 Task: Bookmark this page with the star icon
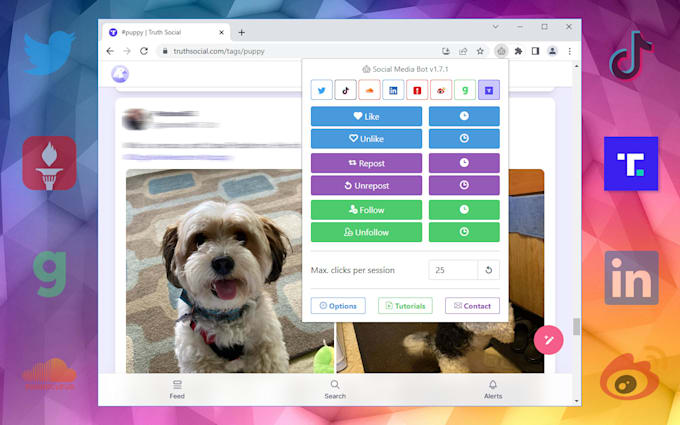click(x=480, y=51)
